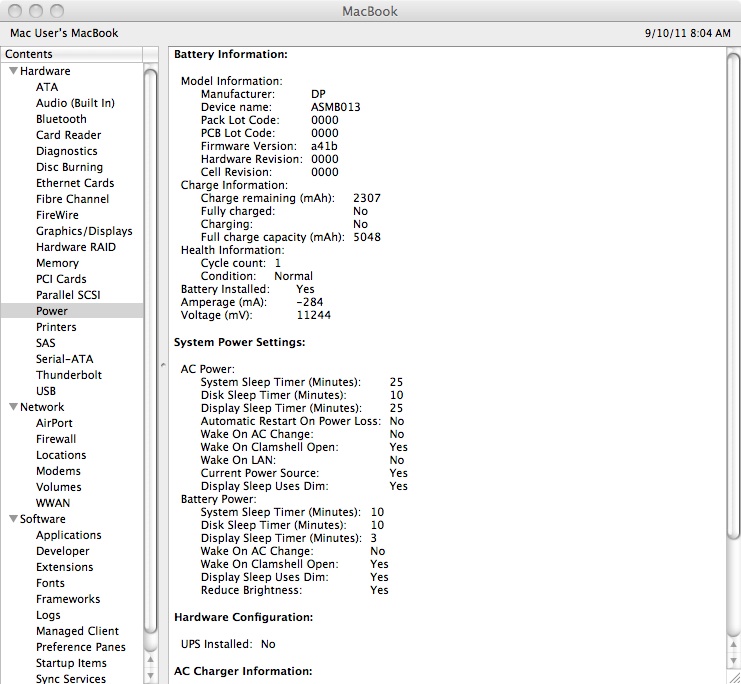
Task: Click the Contents column header
Action: point(71,54)
